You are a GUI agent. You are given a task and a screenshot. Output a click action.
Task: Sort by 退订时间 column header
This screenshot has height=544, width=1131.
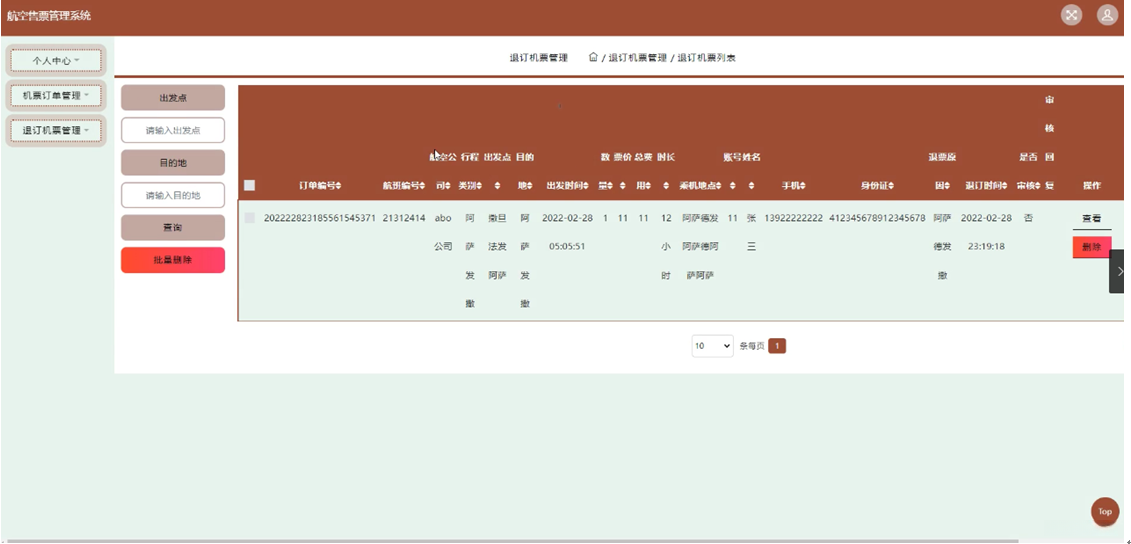coord(986,185)
